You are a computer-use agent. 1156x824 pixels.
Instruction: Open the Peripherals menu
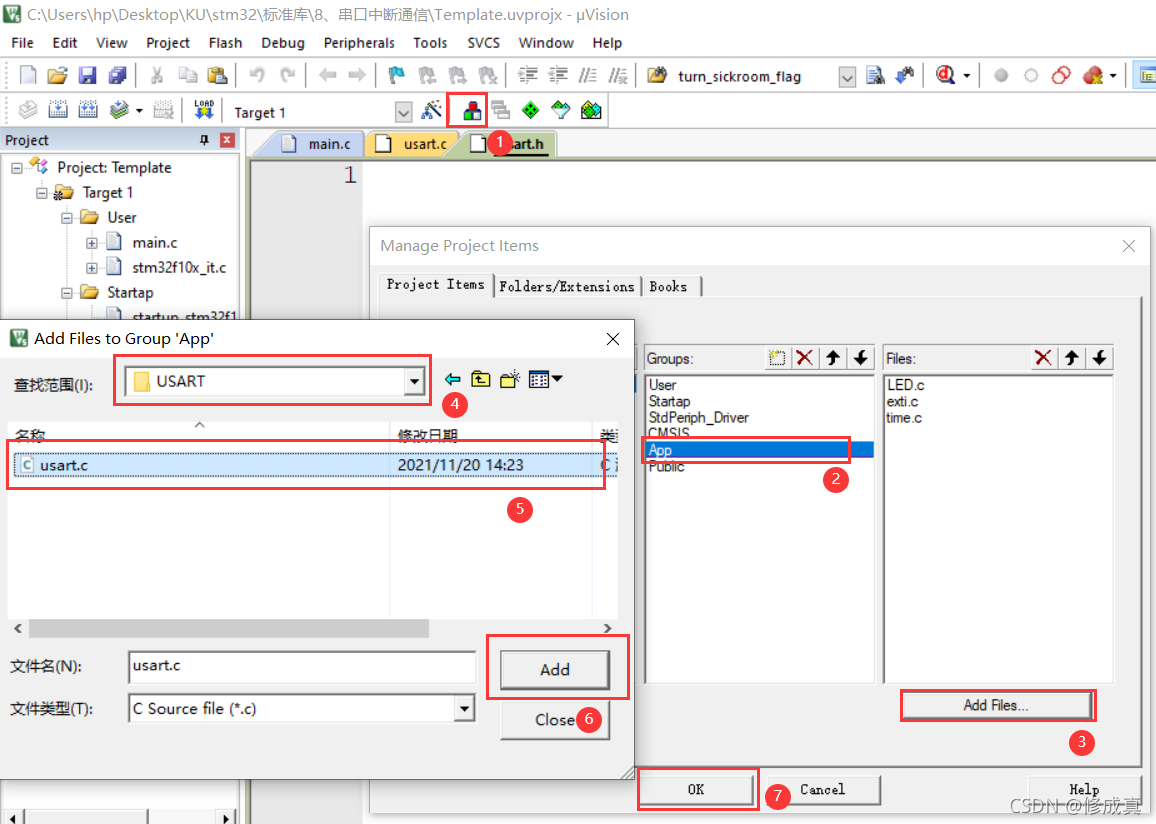(359, 43)
